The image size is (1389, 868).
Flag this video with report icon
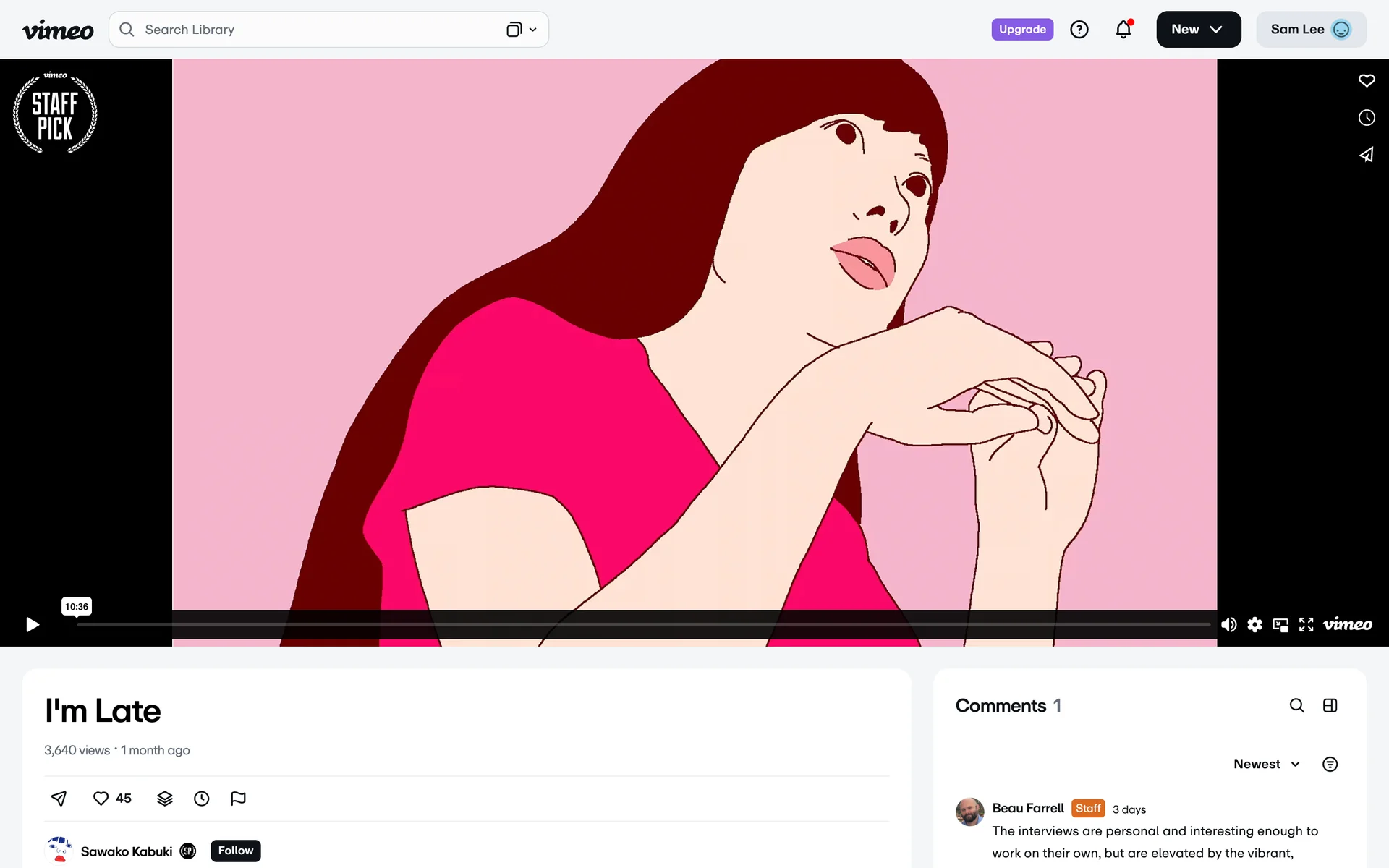click(238, 799)
